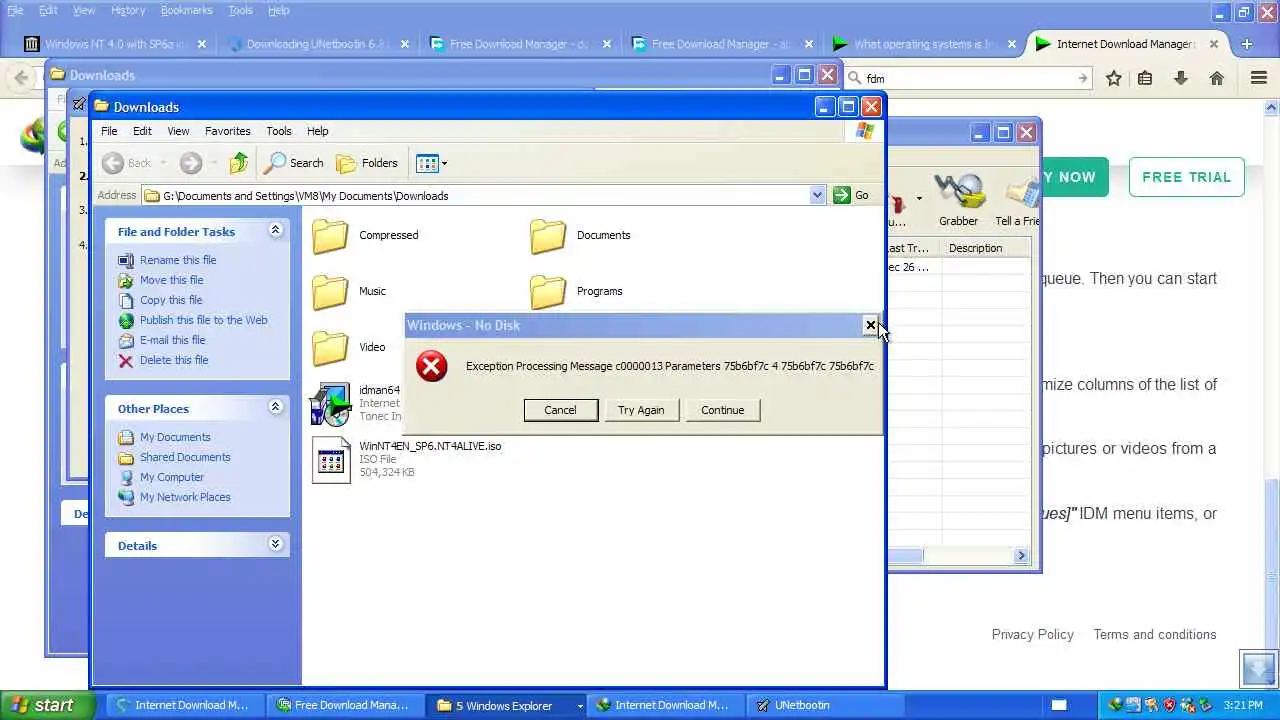Open the Explorer View menu
Screen dimensions: 1280x720
[x=178, y=131]
